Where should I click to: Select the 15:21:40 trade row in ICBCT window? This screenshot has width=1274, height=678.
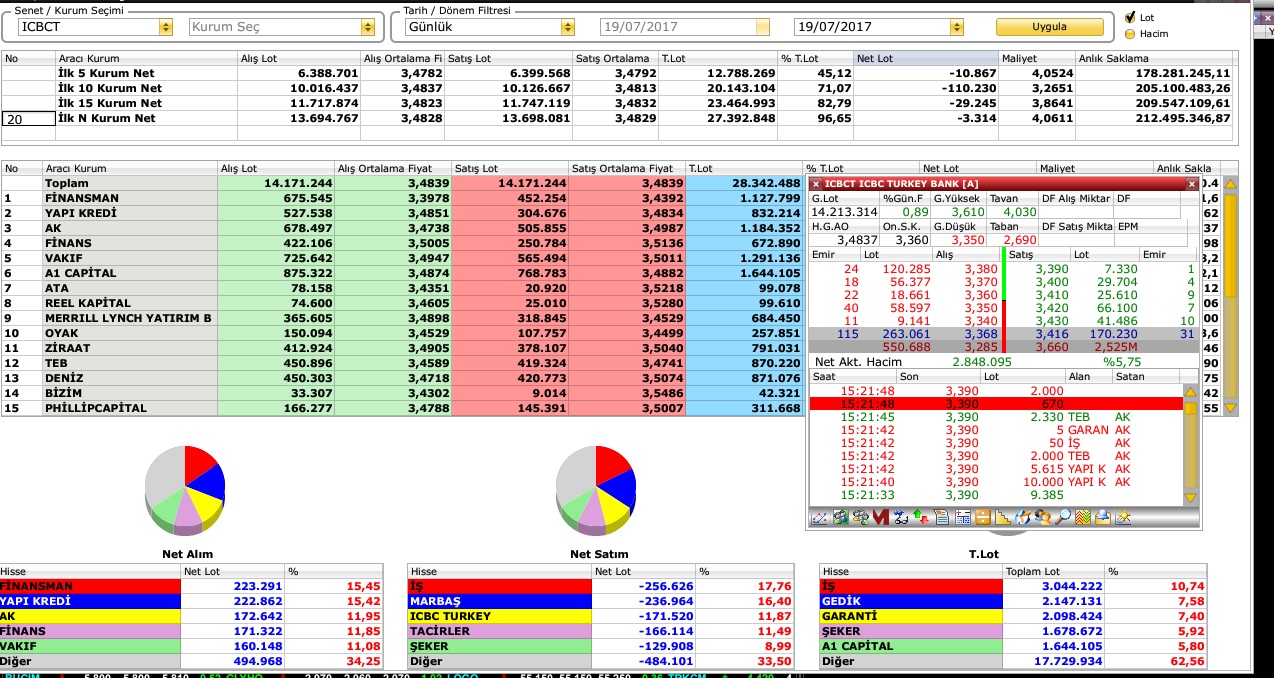[x=997, y=482]
